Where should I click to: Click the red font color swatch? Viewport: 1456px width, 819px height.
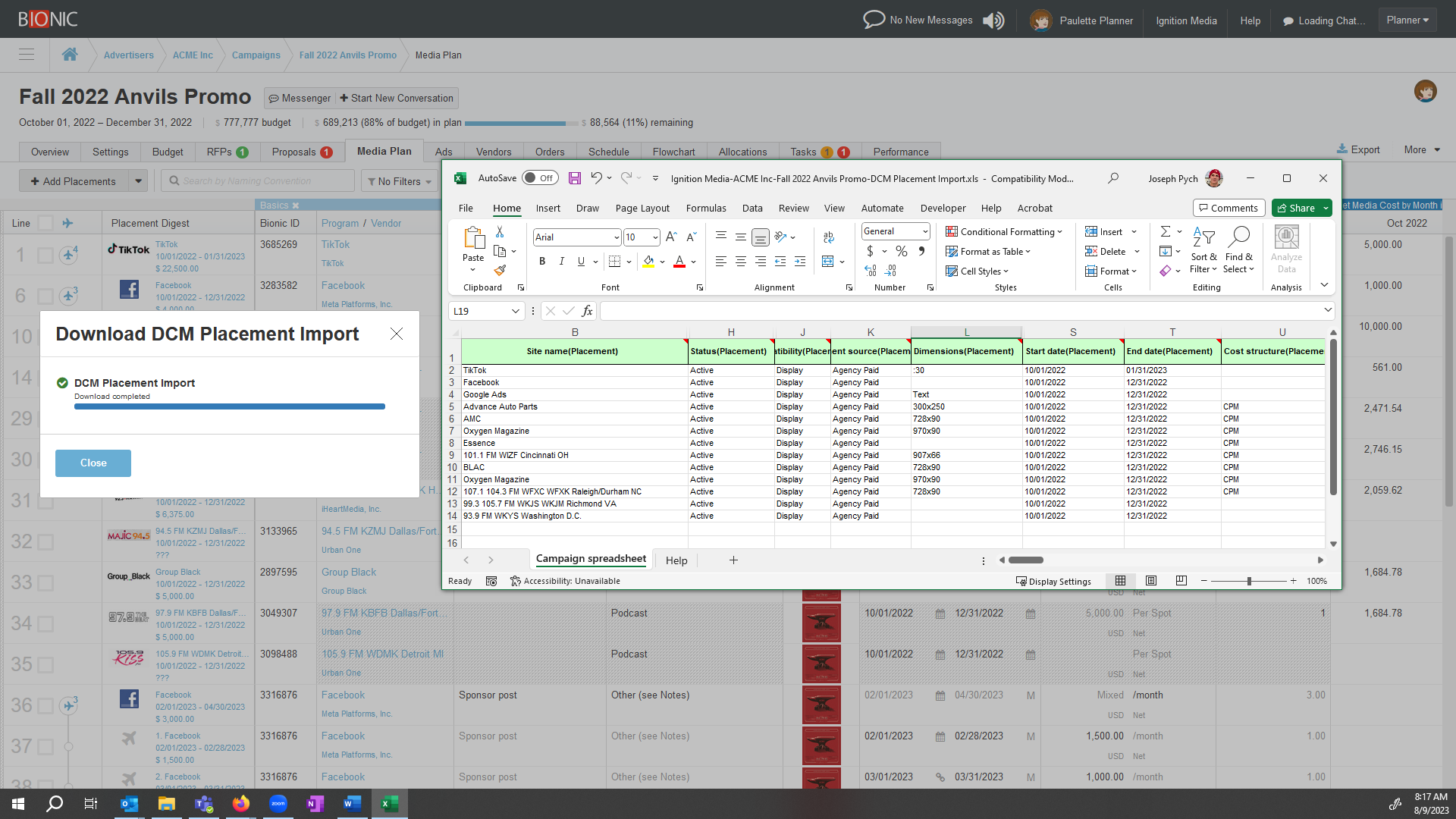pyautogui.click(x=679, y=262)
